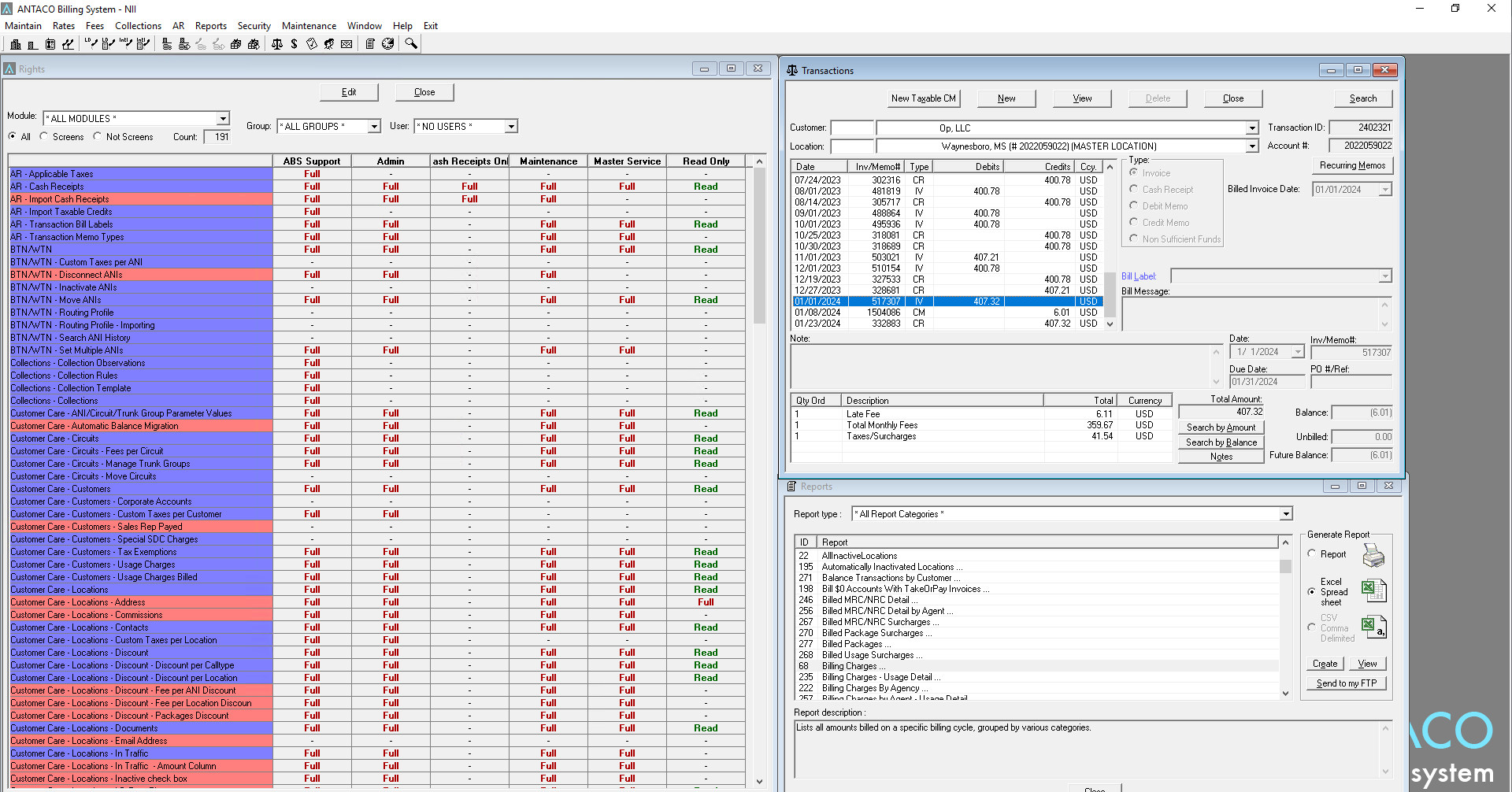Click the magnifying glass search toolbar icon

(x=411, y=44)
